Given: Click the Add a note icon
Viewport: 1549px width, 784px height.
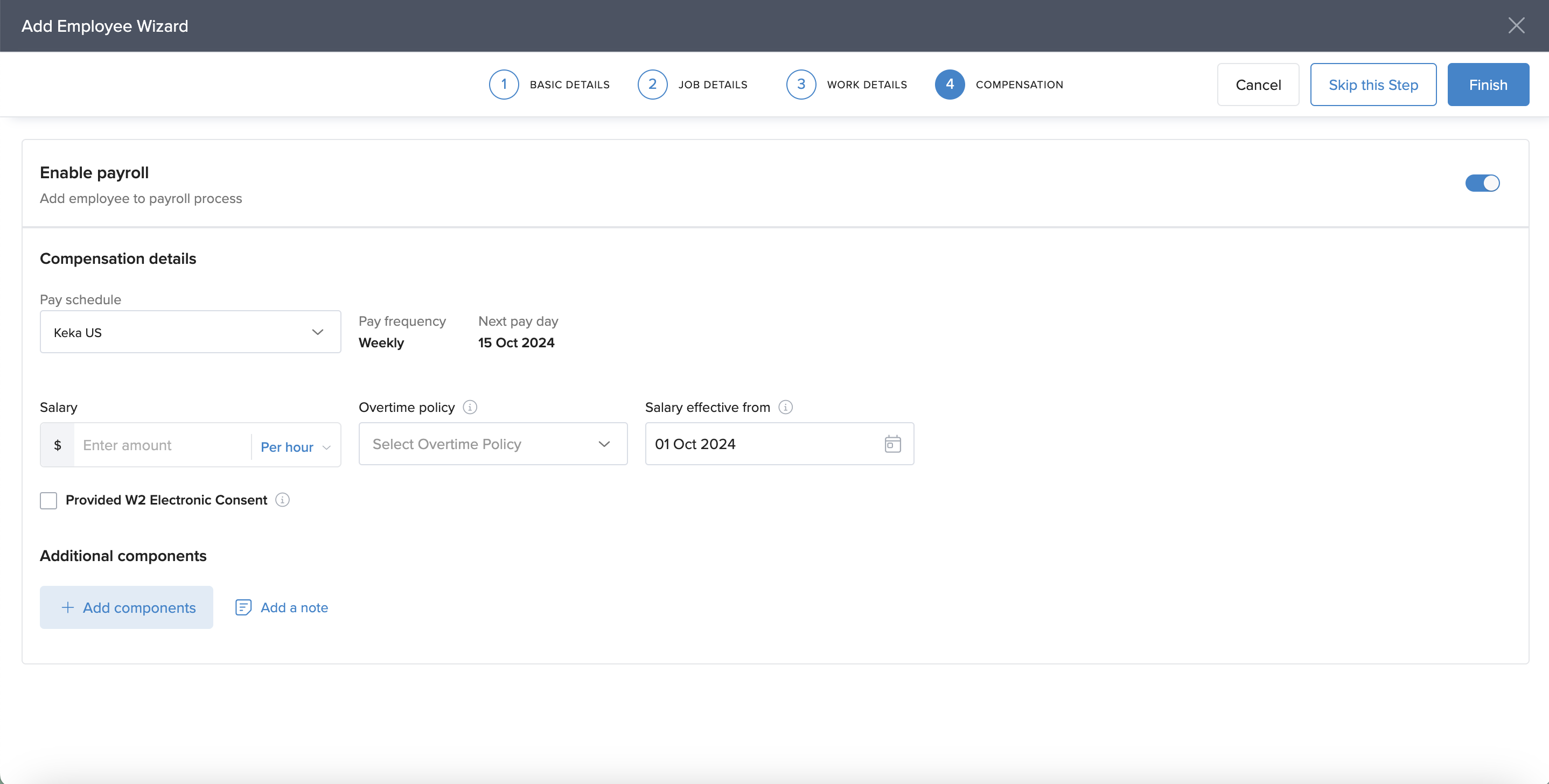Looking at the screenshot, I should (243, 607).
